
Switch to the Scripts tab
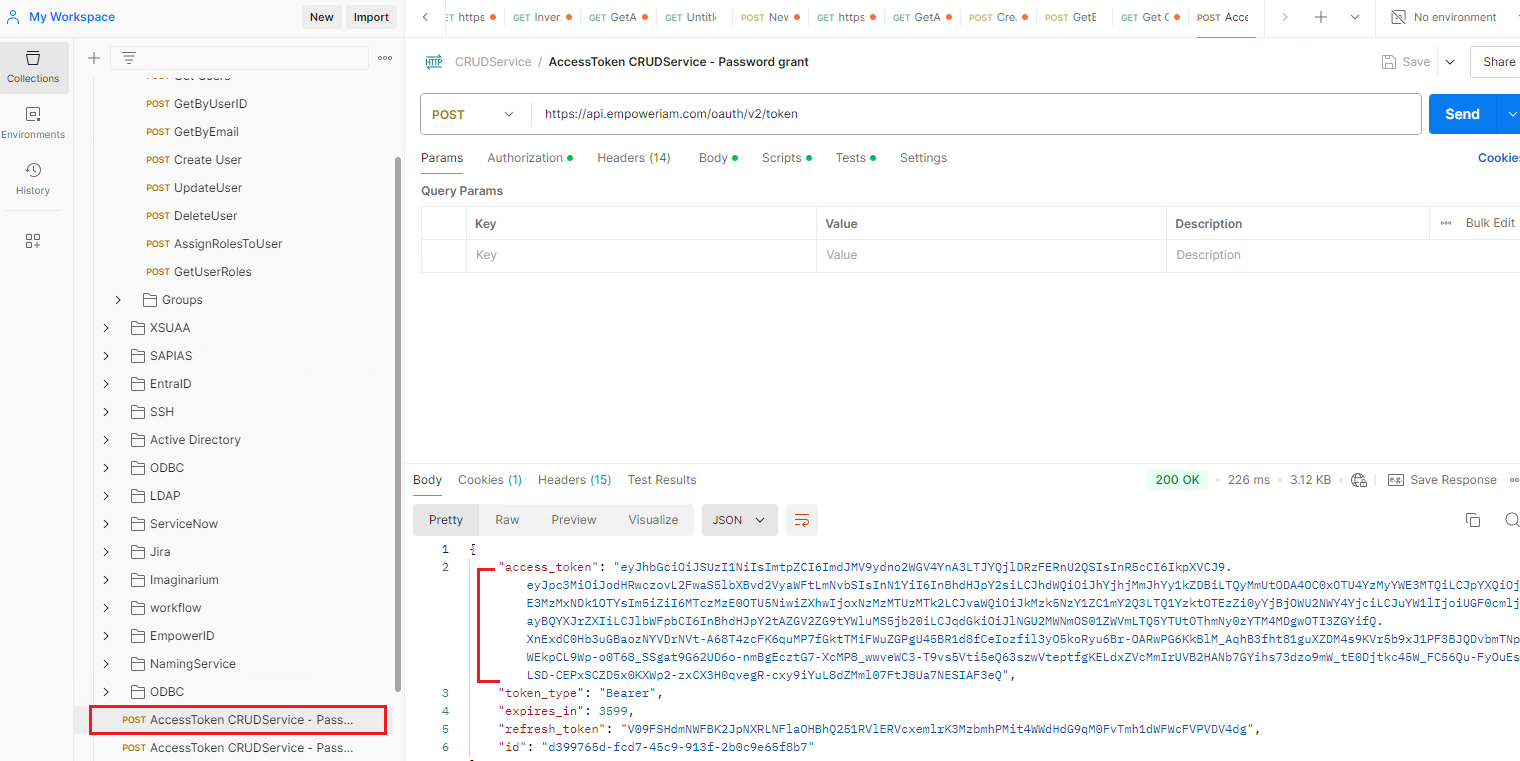click(786, 158)
